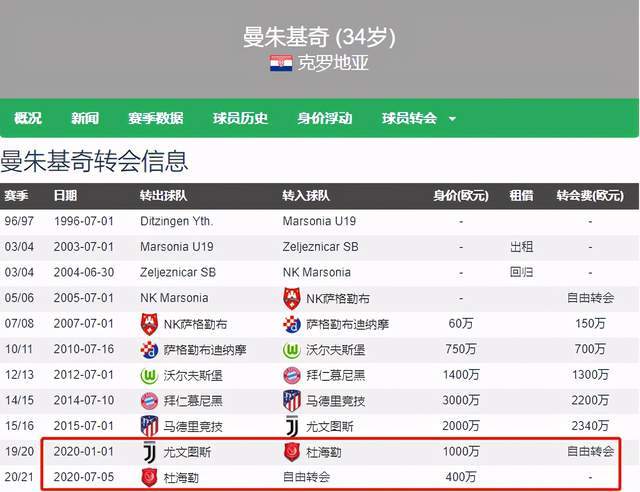The width and height of the screenshot is (640, 492).
Task: Click the Croatia flag icon
Action: click(281, 63)
